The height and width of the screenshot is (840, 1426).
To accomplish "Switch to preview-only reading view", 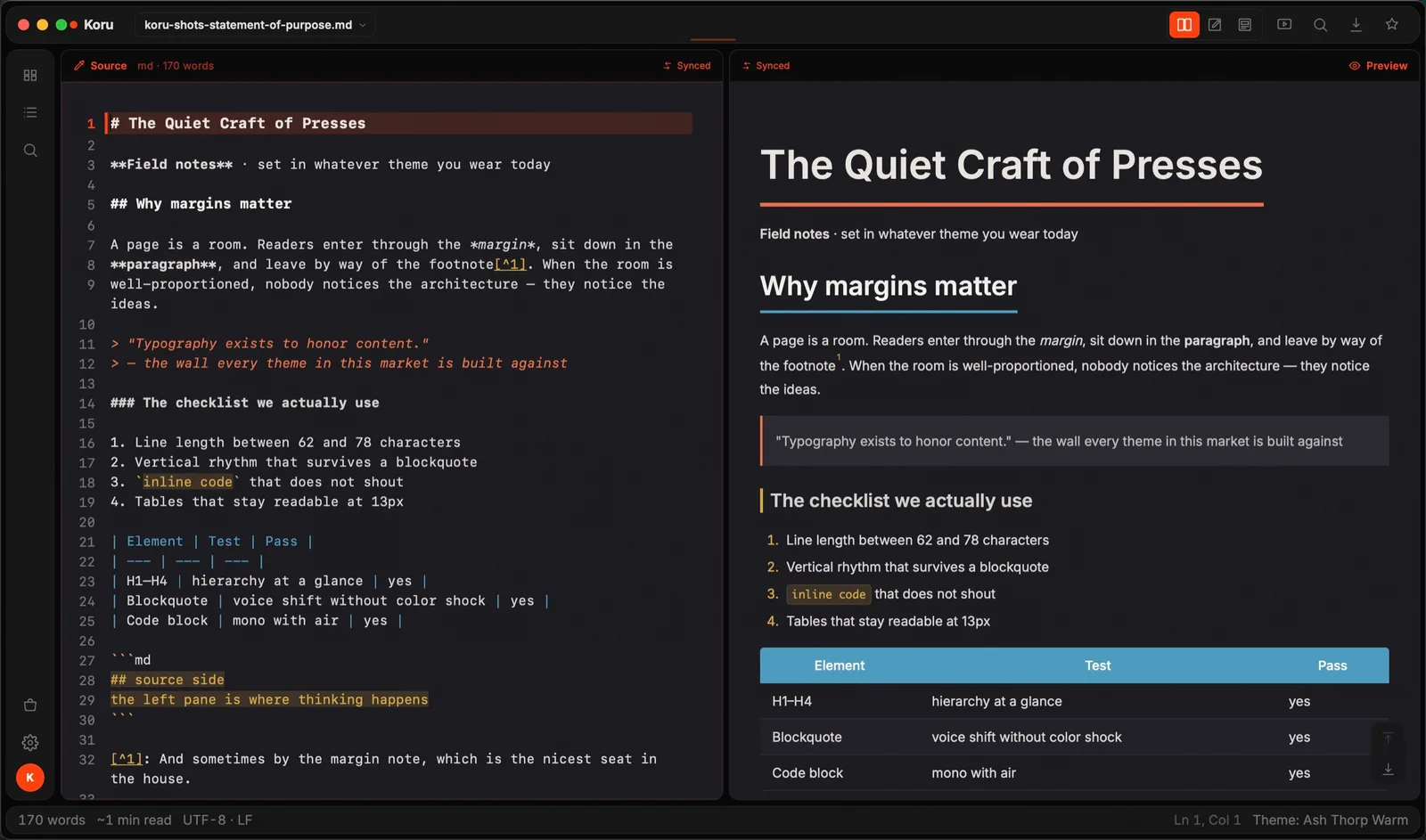I will [x=1245, y=25].
